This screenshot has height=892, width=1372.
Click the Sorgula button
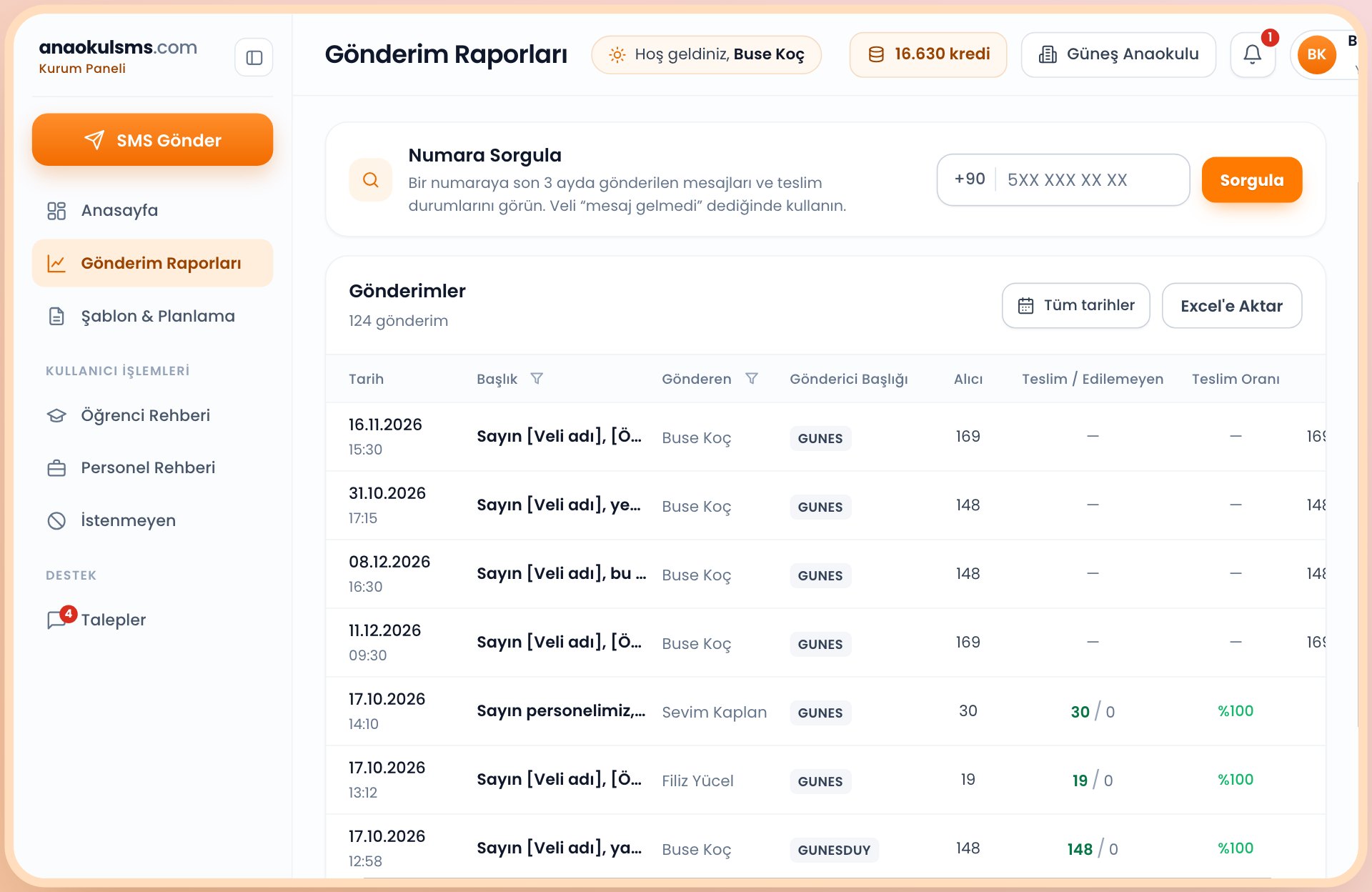[1251, 180]
